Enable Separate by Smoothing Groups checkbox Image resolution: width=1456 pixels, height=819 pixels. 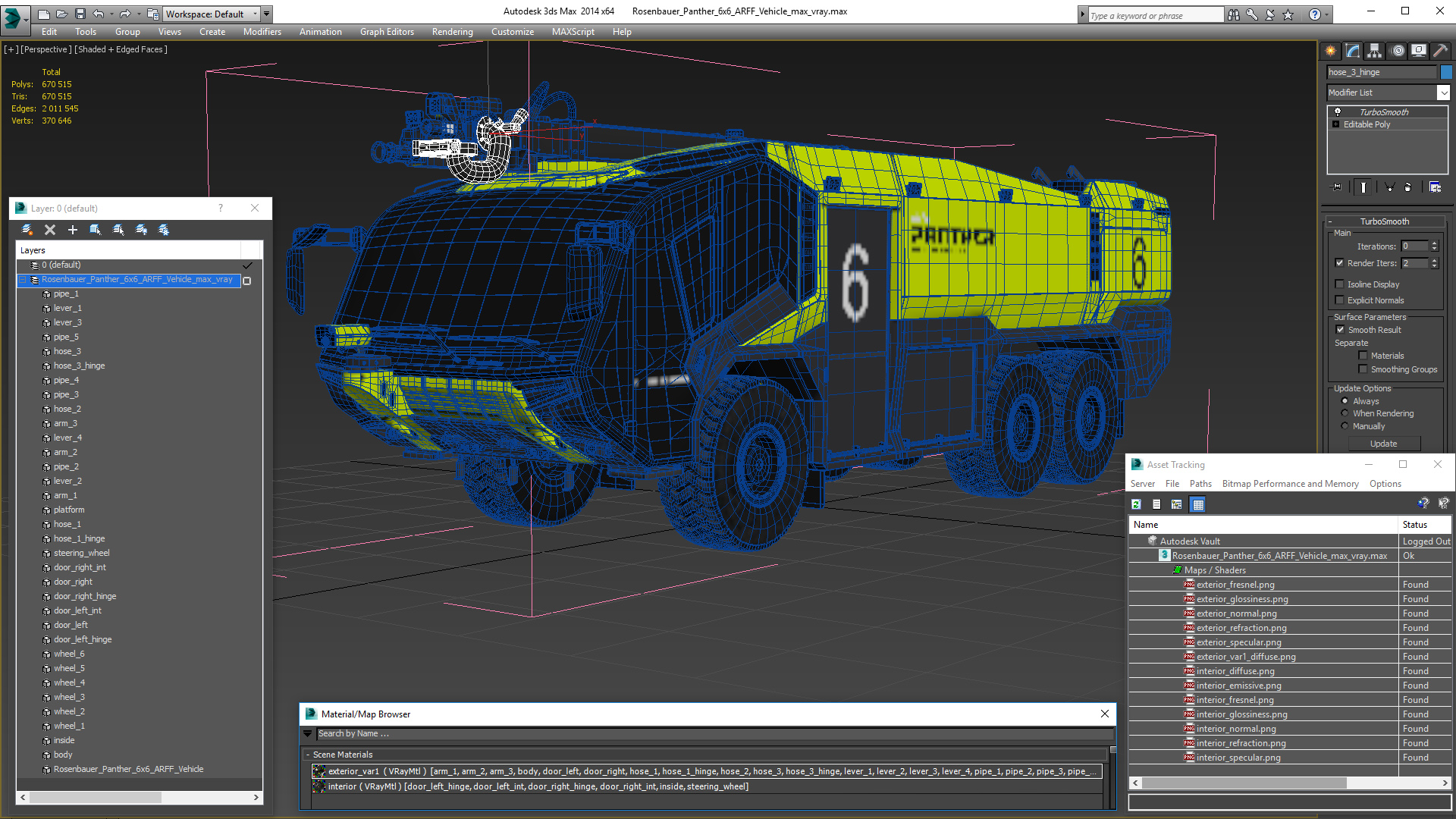point(1363,369)
